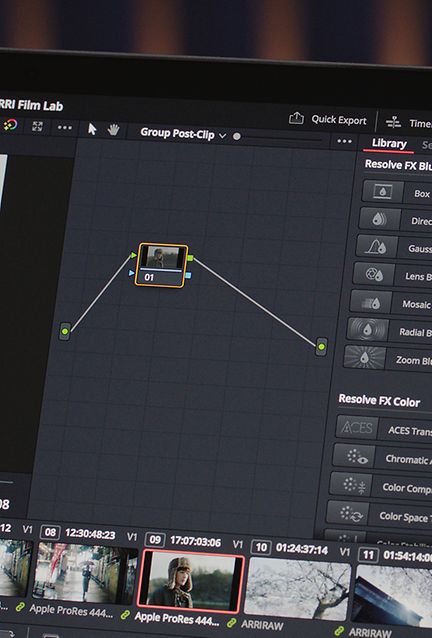Click node 01 blue key input
432x638 pixels.
(131, 273)
